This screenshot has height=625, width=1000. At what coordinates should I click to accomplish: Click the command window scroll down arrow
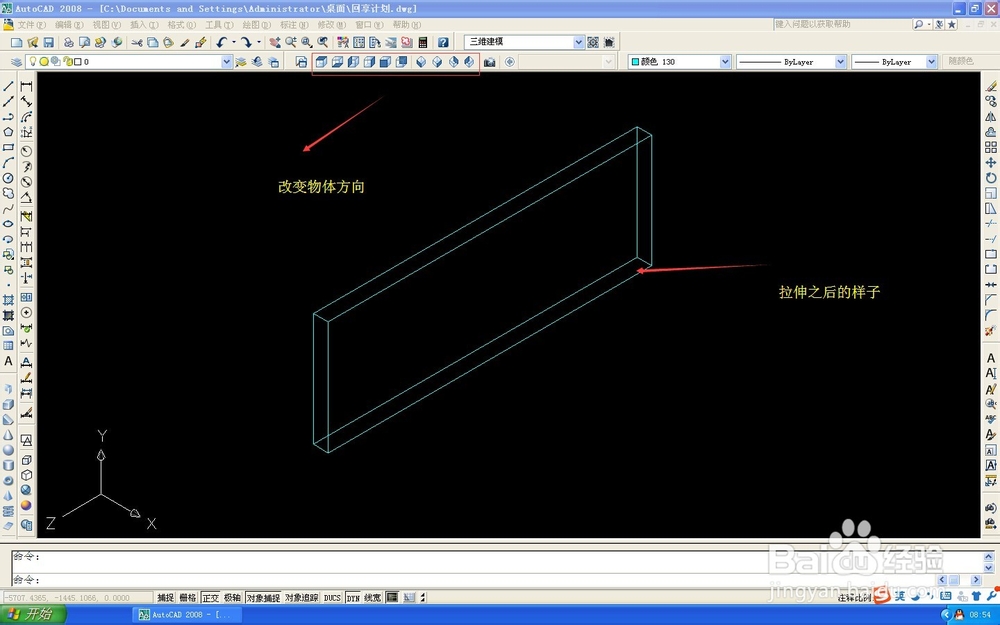click(989, 568)
